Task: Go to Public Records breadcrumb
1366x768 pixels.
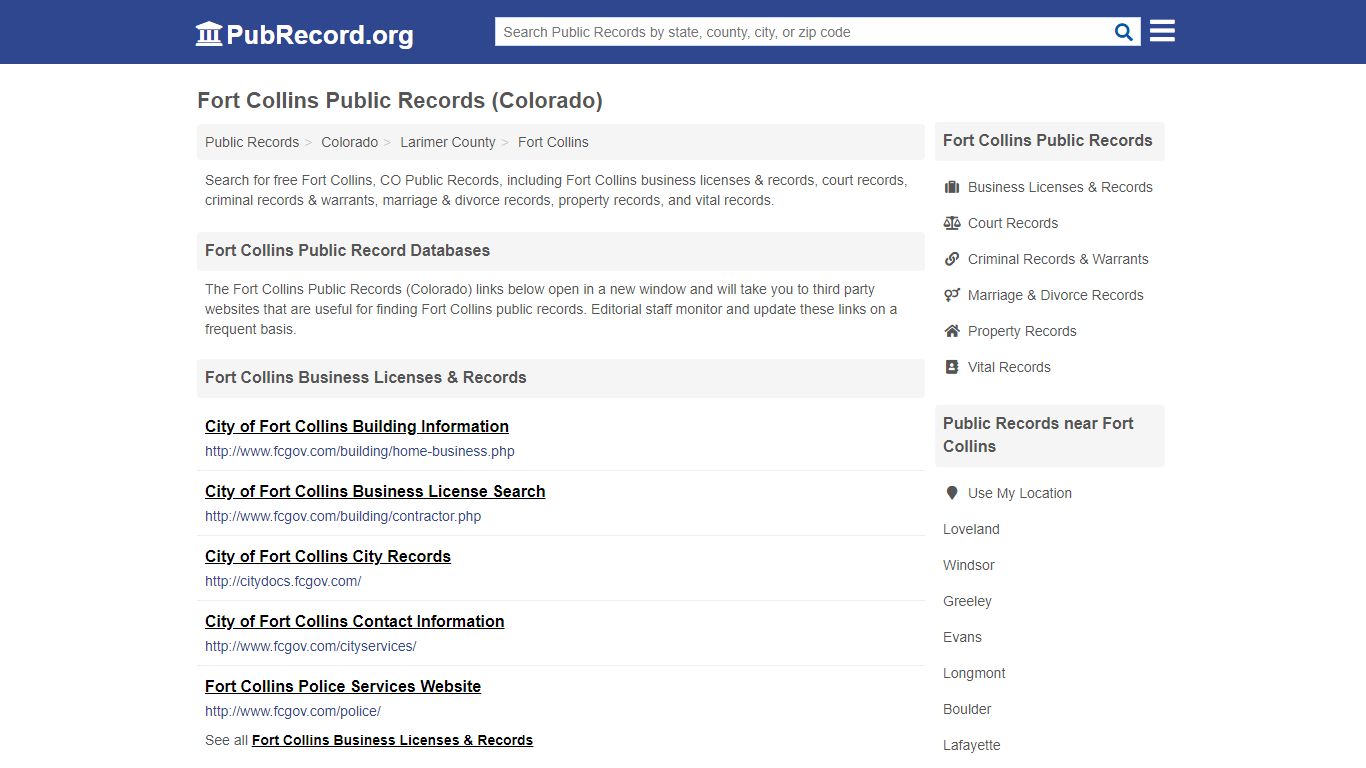Action: pos(252,142)
